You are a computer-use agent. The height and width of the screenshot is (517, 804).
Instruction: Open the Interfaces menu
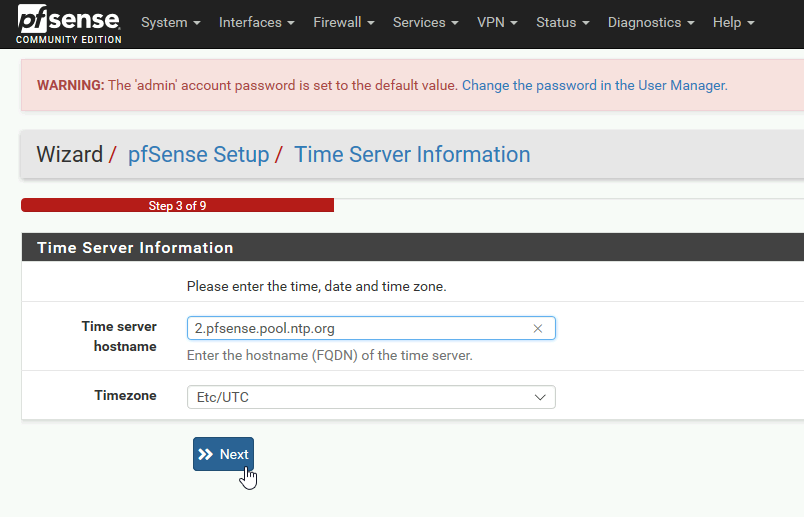point(256,23)
